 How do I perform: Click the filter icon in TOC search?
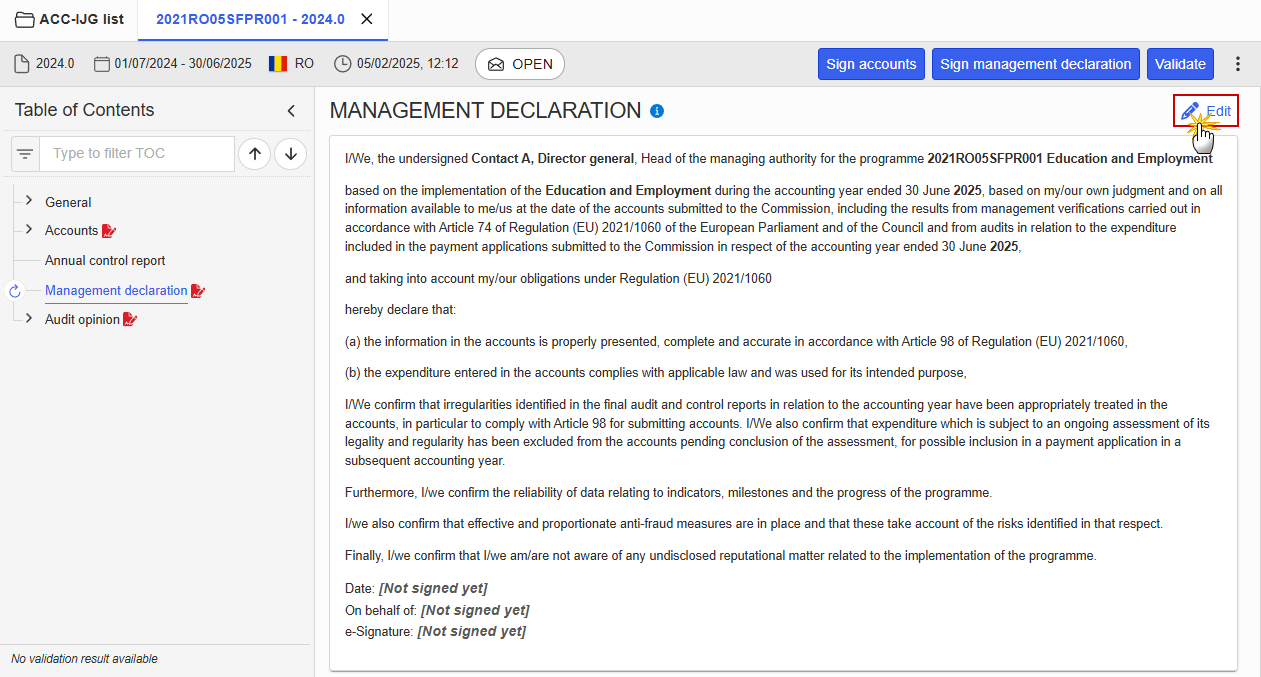coord(25,154)
